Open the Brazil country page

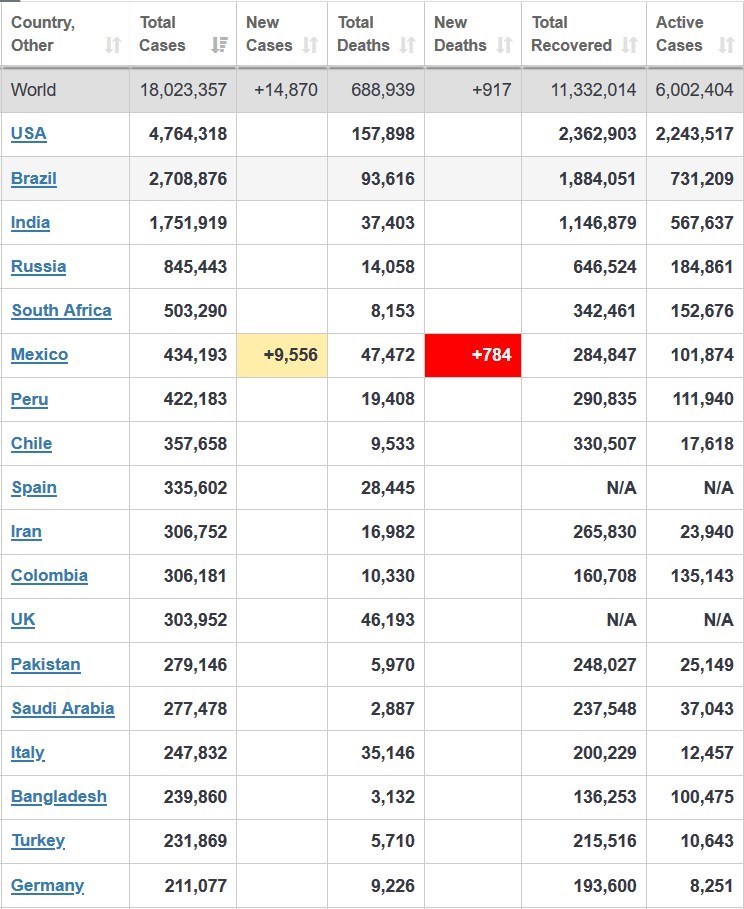pyautogui.click(x=34, y=179)
